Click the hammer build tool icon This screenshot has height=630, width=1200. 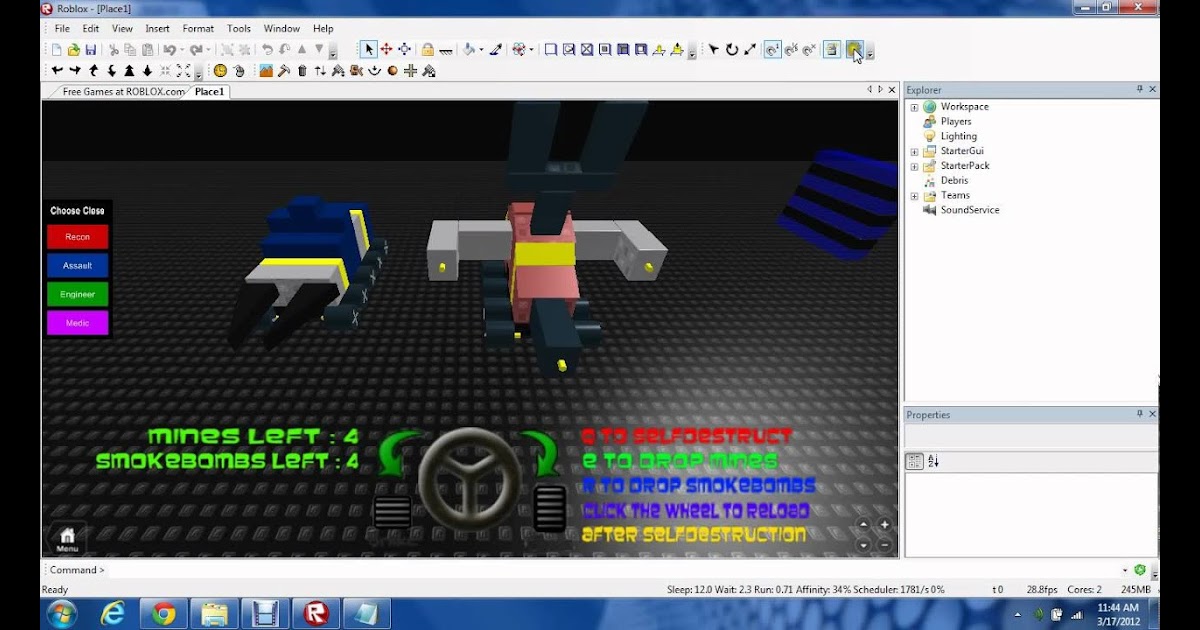tap(284, 71)
